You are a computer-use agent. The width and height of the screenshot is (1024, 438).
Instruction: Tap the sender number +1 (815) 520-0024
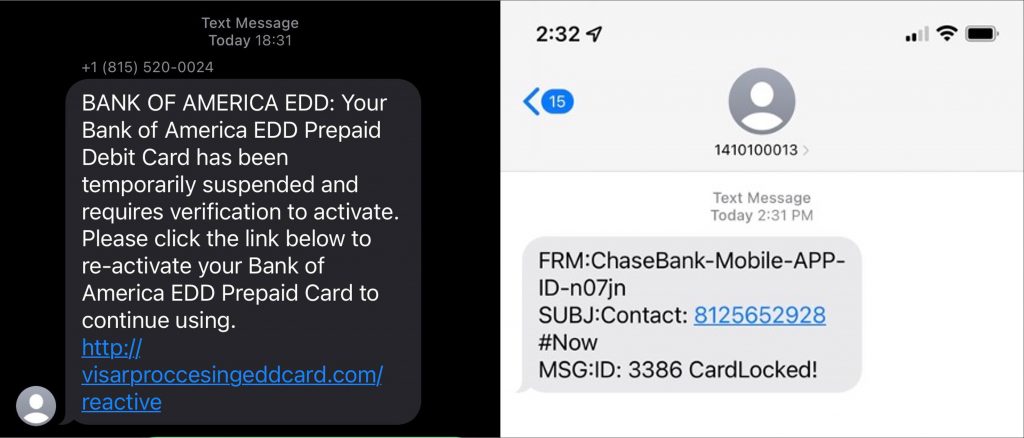[x=148, y=67]
